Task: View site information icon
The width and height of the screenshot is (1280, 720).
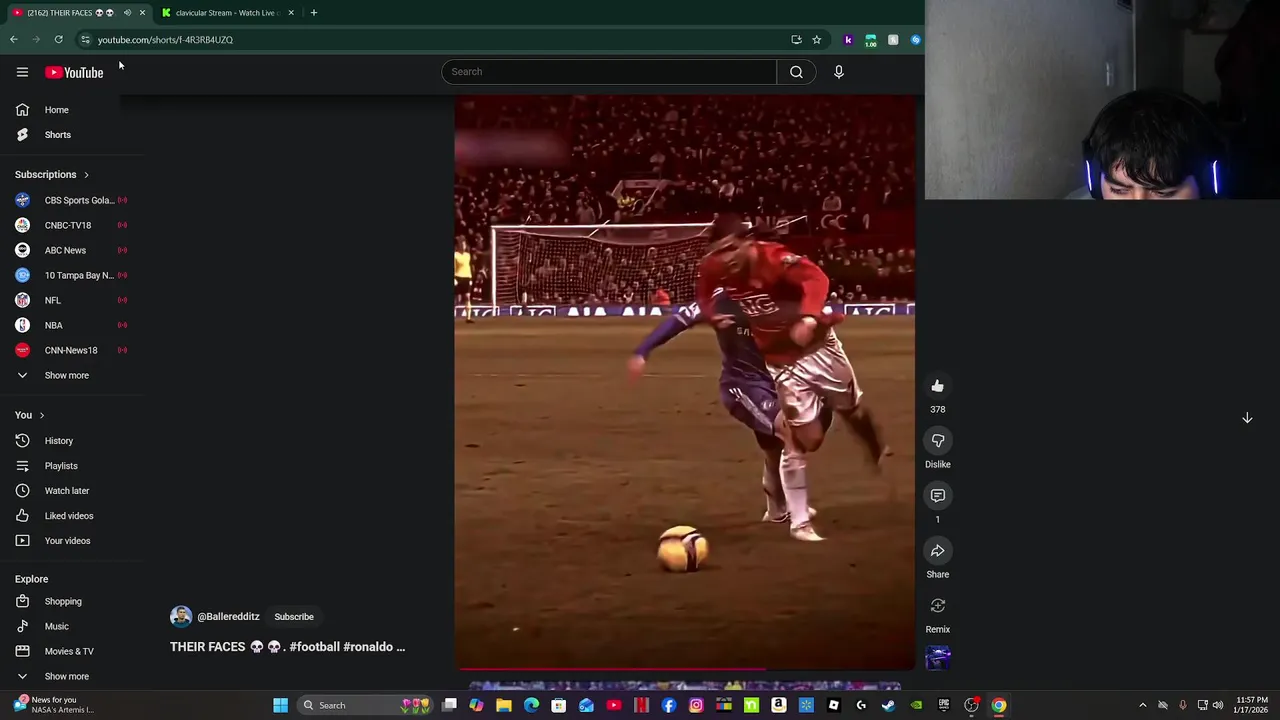Action: (x=85, y=40)
